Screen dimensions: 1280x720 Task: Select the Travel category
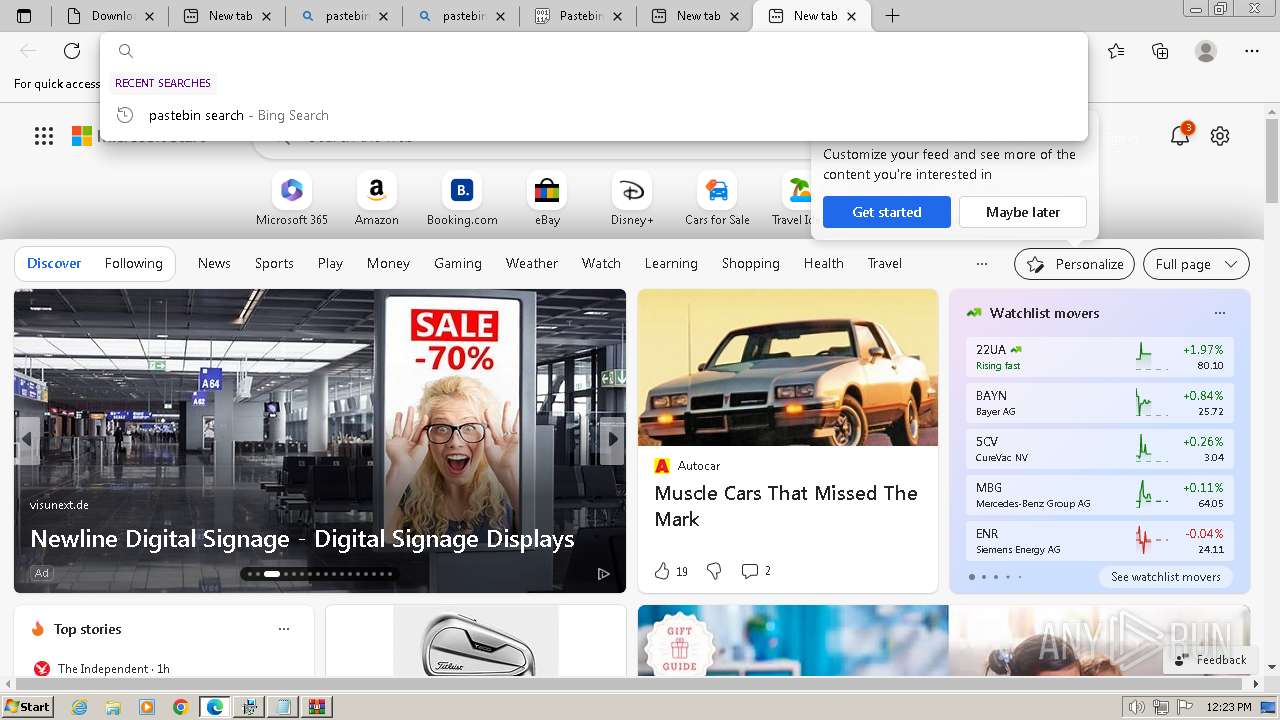[x=885, y=263]
